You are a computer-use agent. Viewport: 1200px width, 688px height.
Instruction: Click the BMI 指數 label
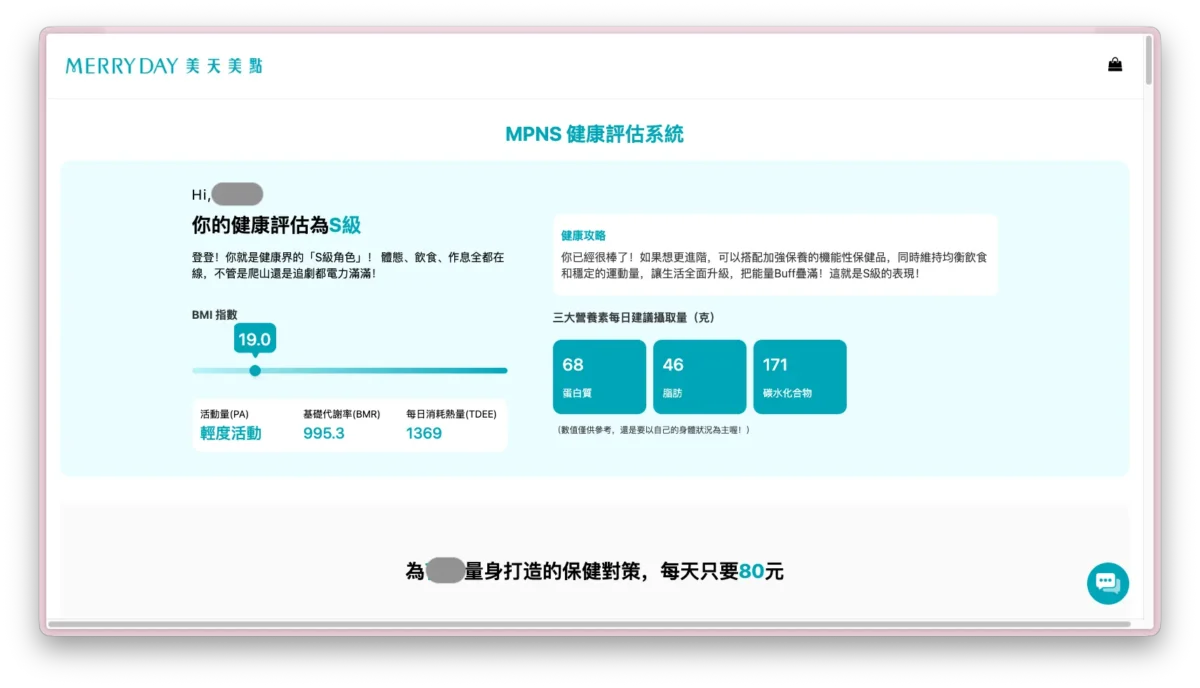tap(215, 314)
